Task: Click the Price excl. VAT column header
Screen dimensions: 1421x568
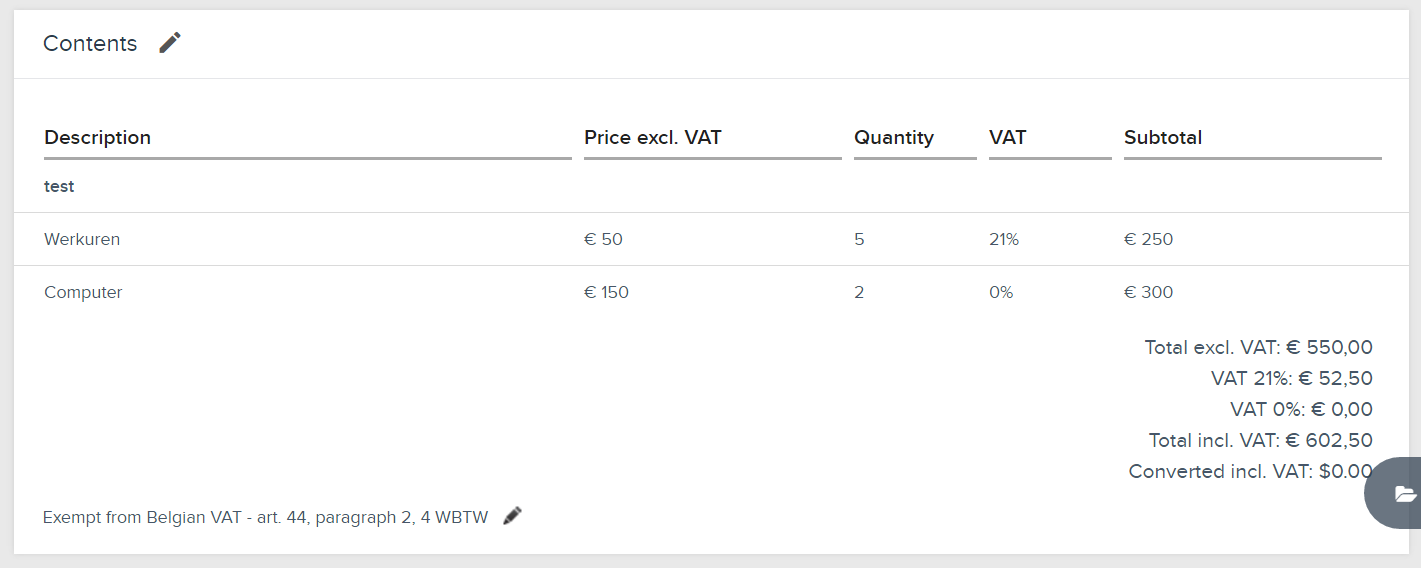Action: tap(653, 137)
